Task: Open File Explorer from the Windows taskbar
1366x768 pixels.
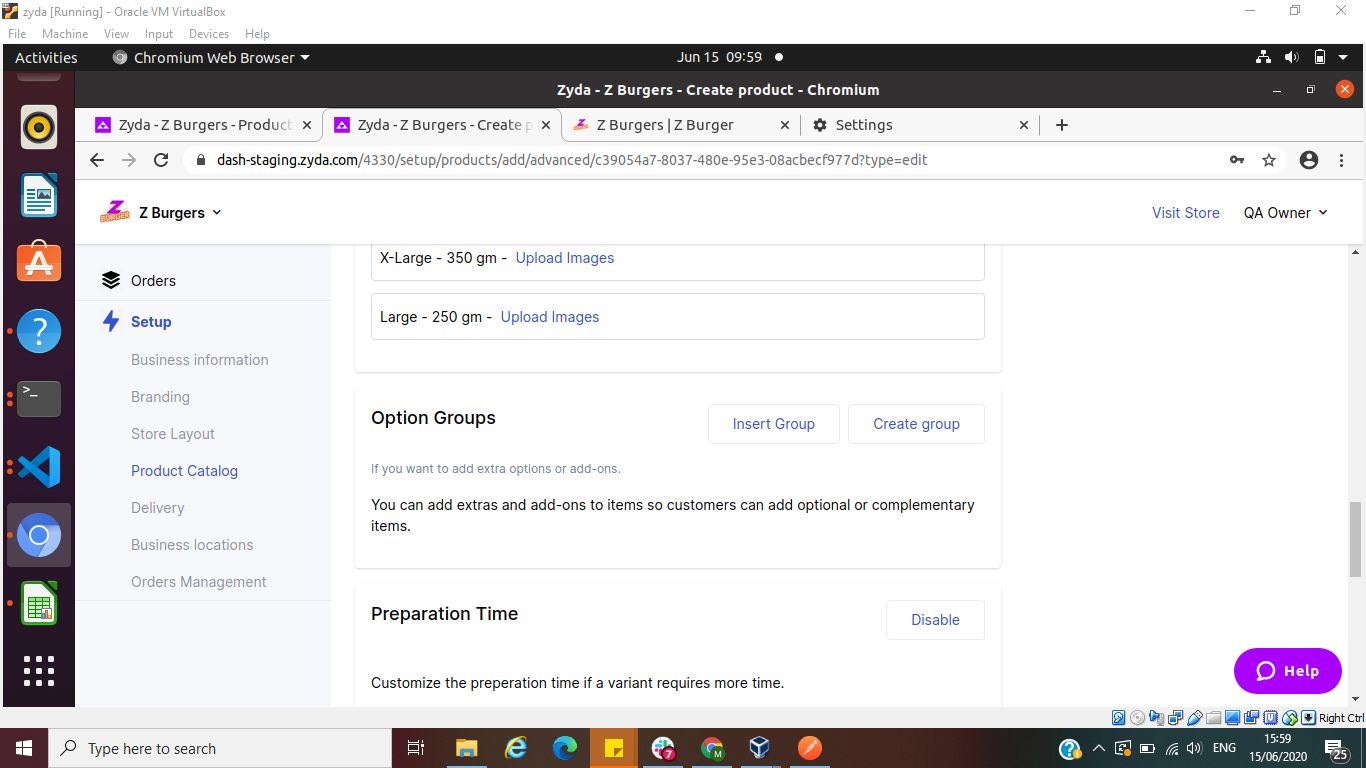Action: click(x=467, y=748)
